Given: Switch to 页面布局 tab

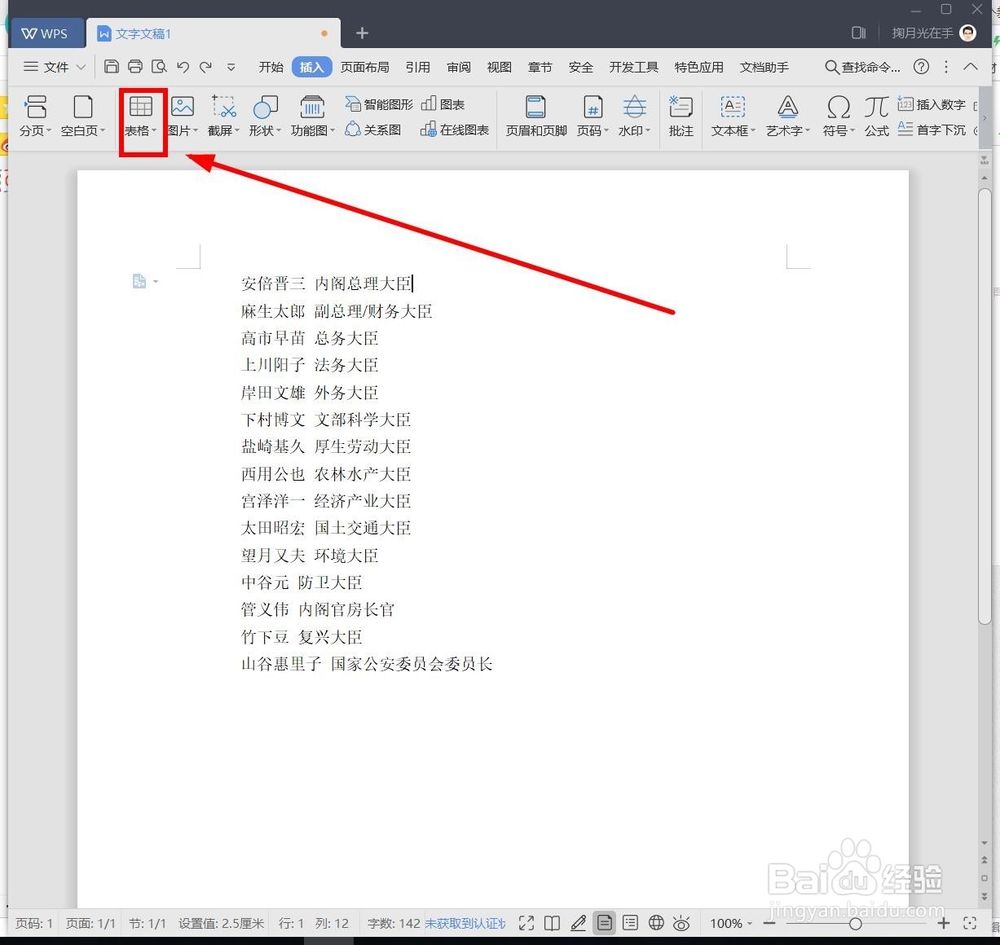Looking at the screenshot, I should tap(365, 67).
